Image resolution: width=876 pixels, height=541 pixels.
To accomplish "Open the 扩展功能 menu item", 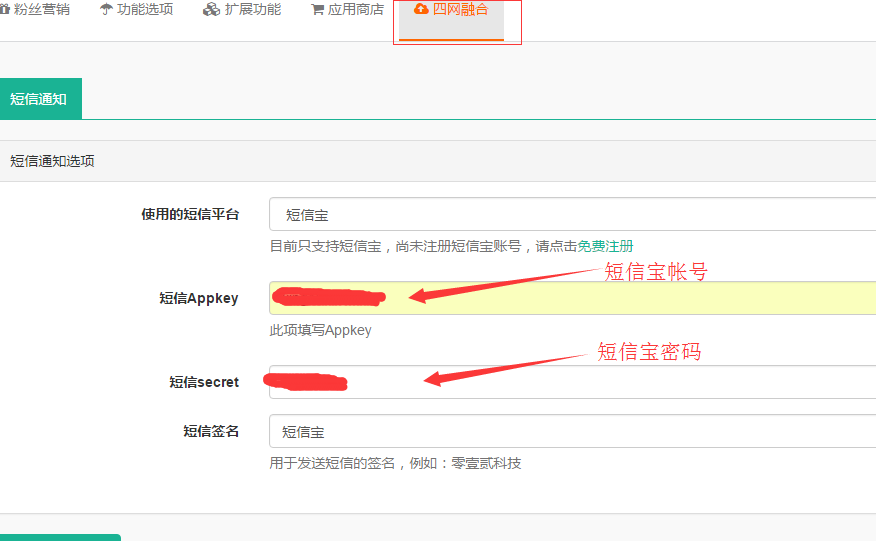I will coord(253,10).
